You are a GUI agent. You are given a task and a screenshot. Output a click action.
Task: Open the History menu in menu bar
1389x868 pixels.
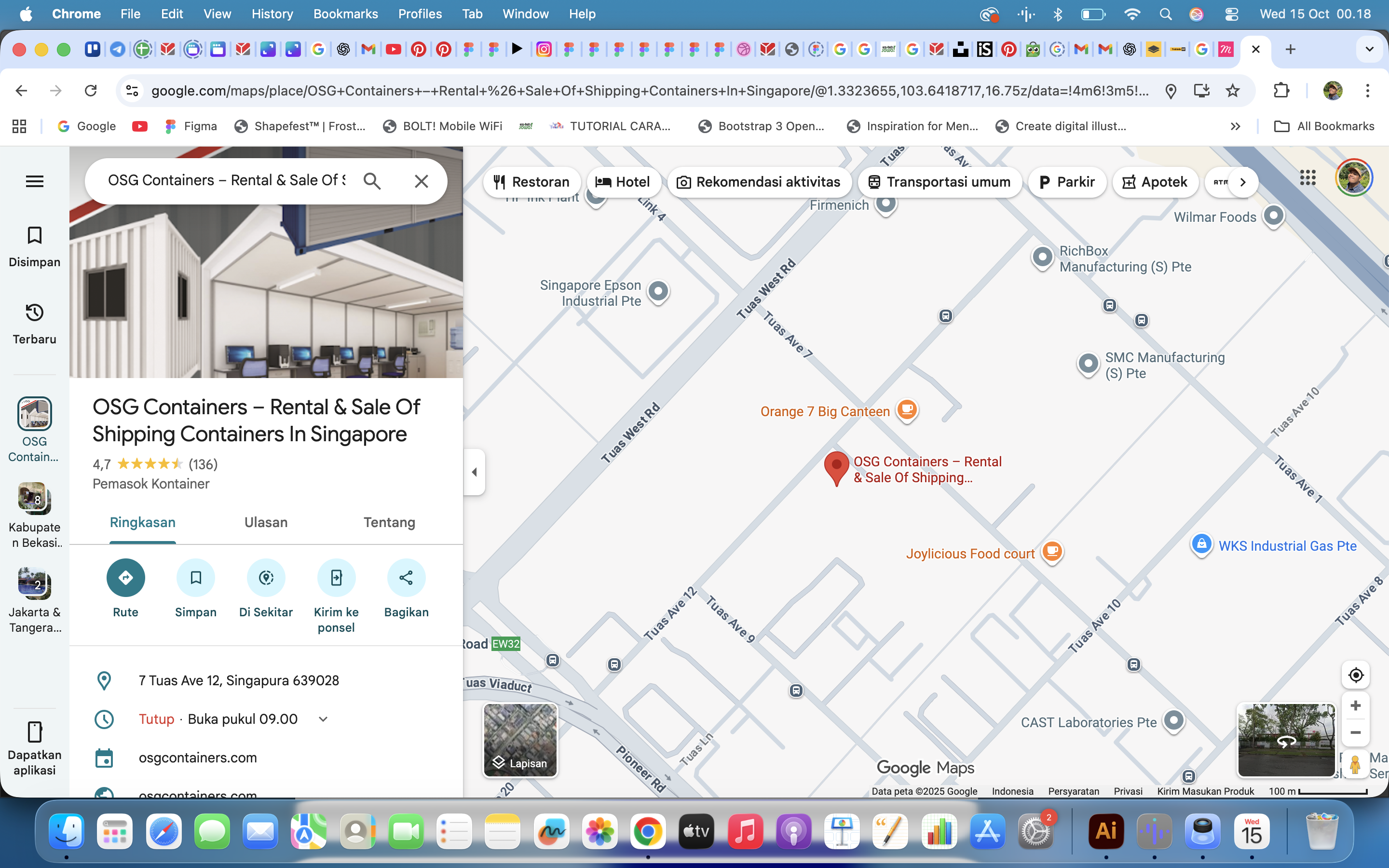pos(272,14)
